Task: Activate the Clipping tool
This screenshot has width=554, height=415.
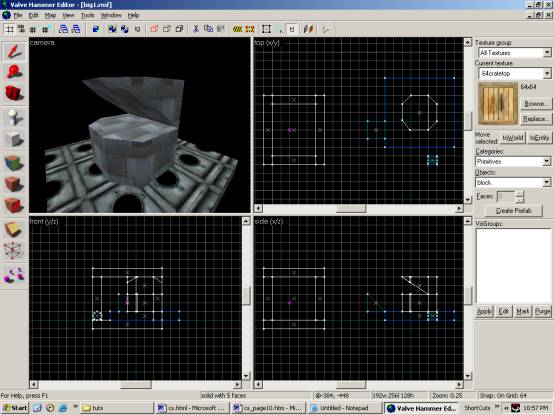Action: point(14,230)
